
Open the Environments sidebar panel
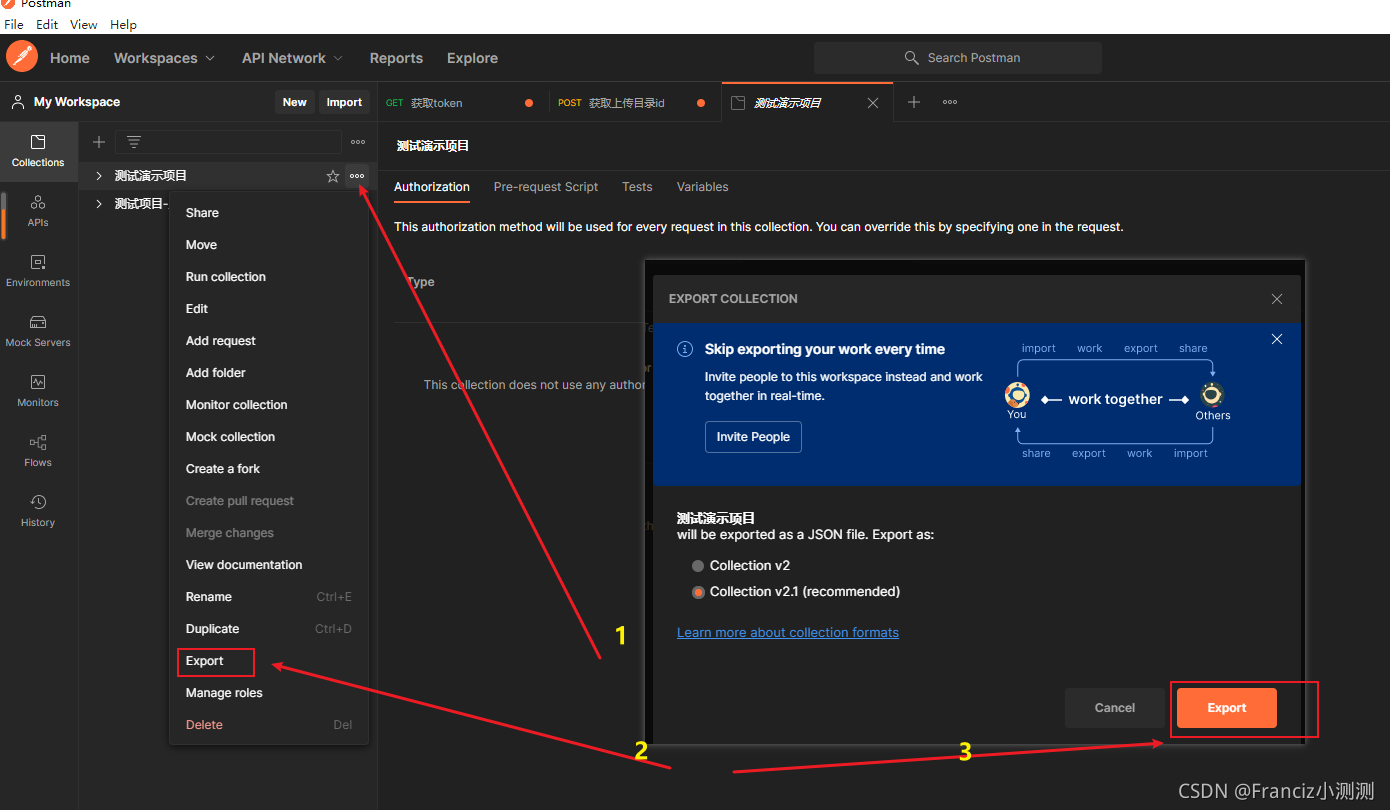point(38,271)
